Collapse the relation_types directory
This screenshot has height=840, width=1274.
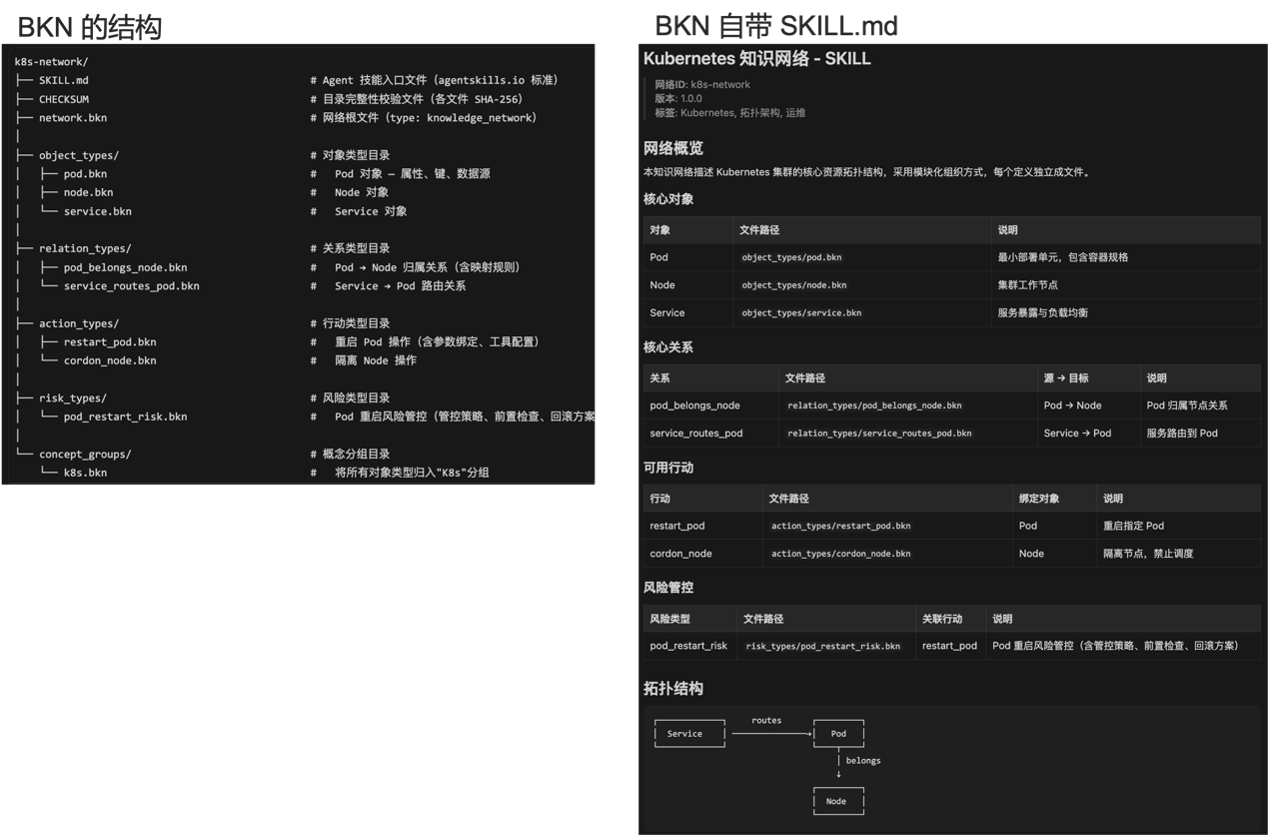[x=84, y=248]
